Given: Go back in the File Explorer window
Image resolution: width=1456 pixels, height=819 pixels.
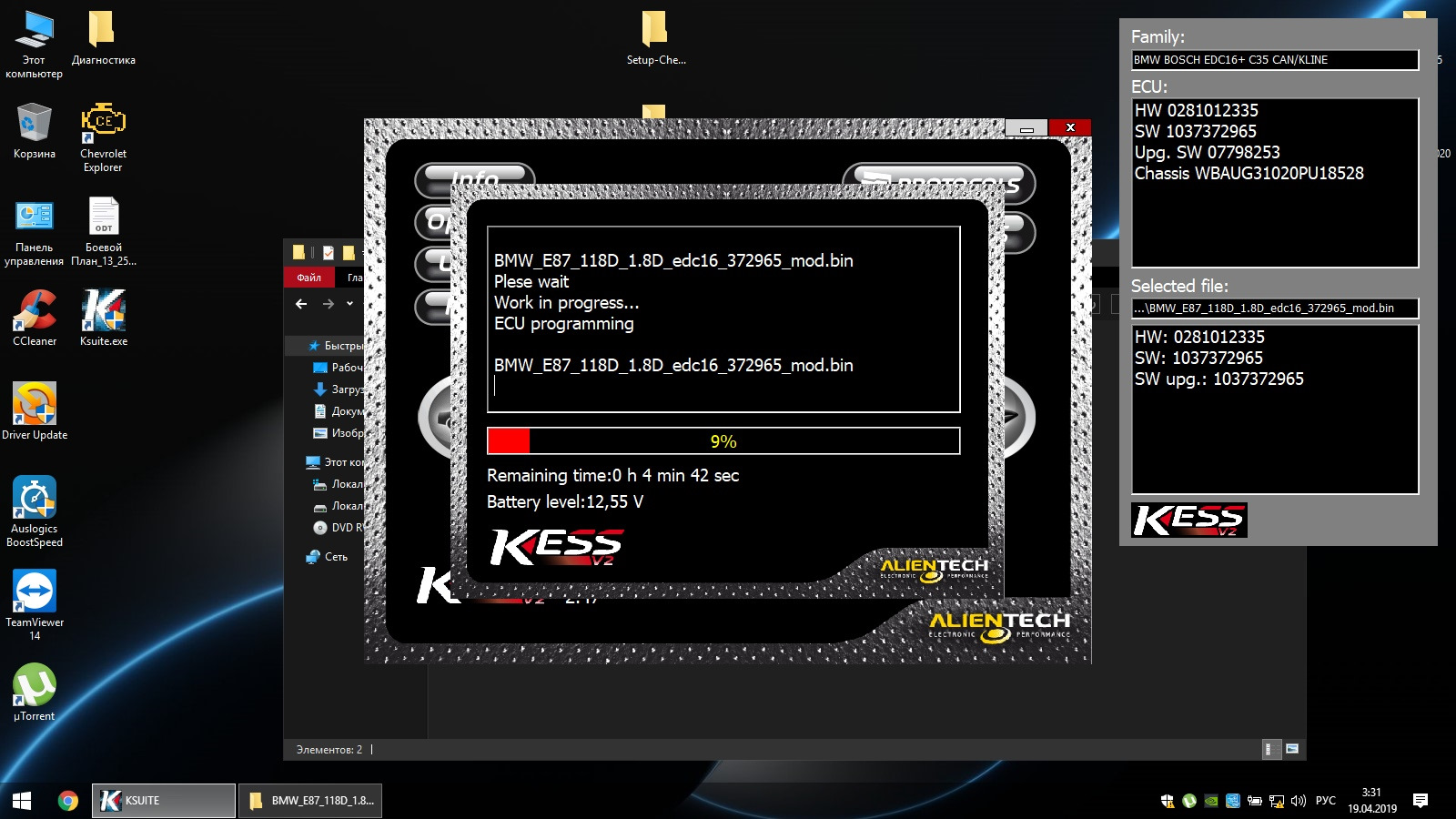Looking at the screenshot, I should coord(301,304).
